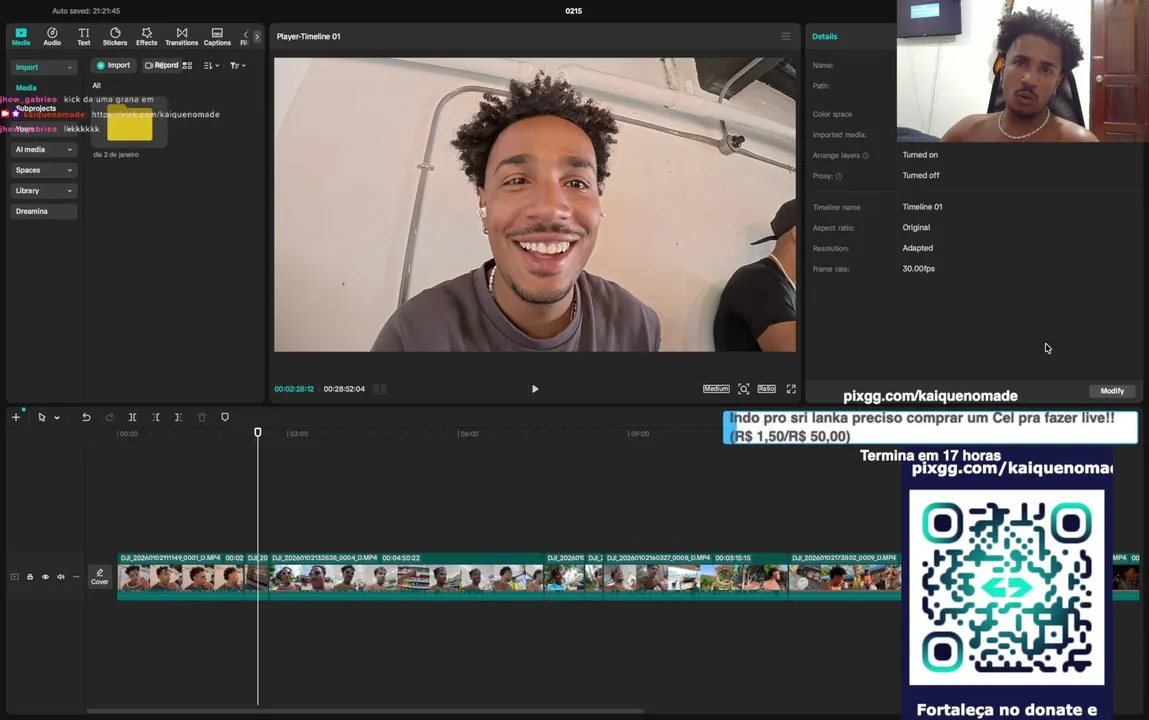1149x720 pixels.
Task: Select the Details tab
Action: (x=824, y=36)
